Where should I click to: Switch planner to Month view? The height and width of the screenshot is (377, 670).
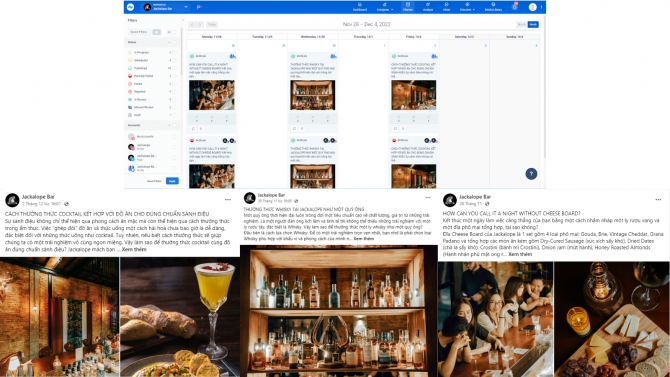[522, 24]
